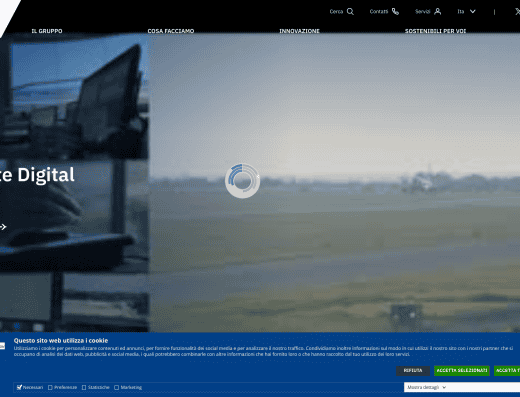This screenshot has width=520, height=397.
Task: Open the IL GRUPPO menu
Action: tap(47, 31)
